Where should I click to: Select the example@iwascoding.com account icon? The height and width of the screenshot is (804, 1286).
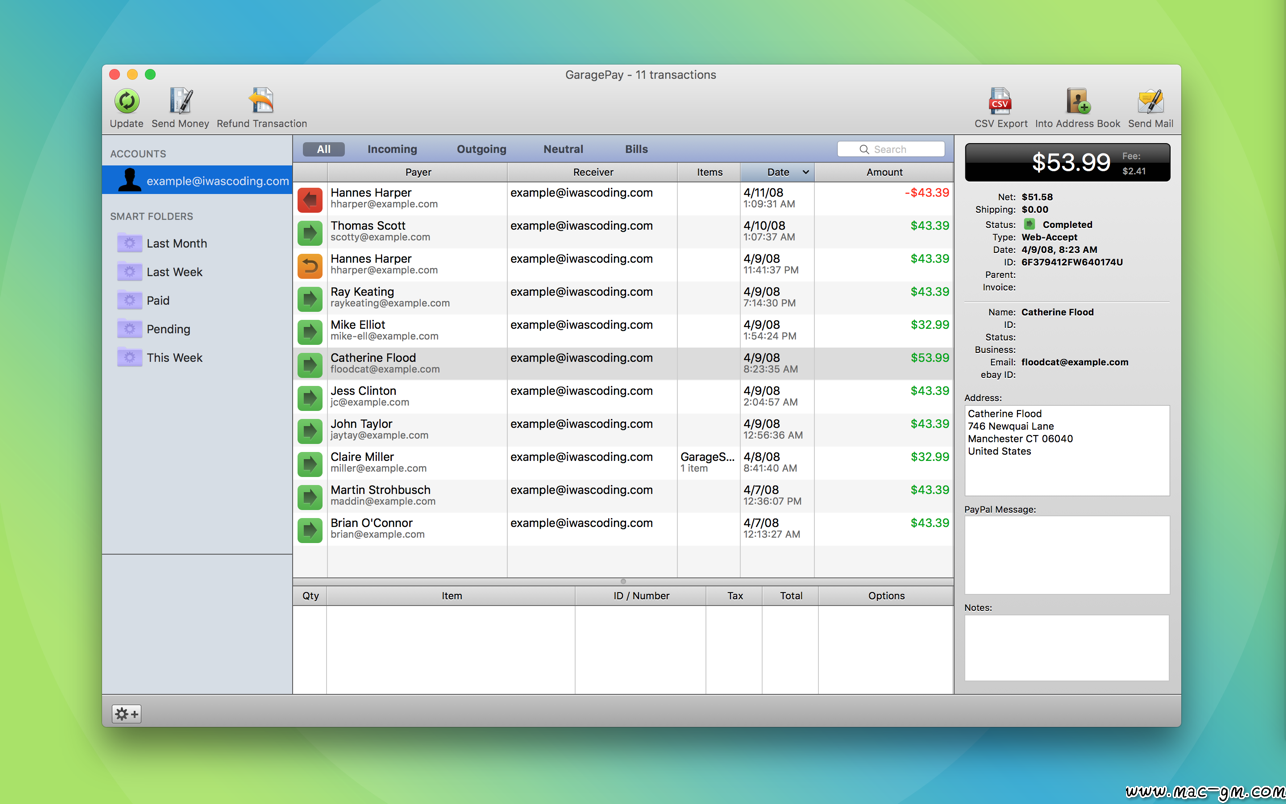[129, 180]
